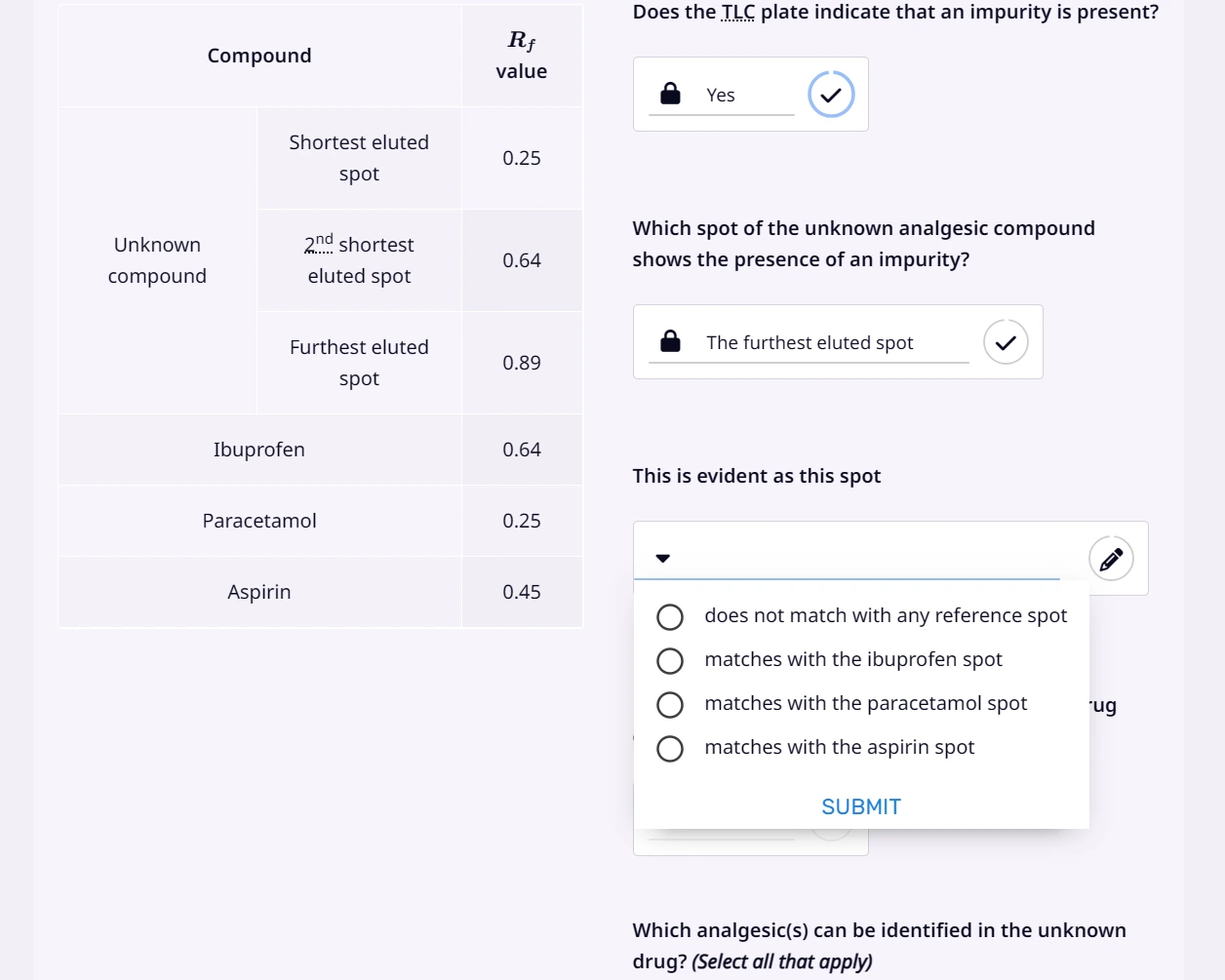Select 'matches with the paracetamol spot' radio
The width and height of the screenshot is (1225, 980).
click(842, 704)
